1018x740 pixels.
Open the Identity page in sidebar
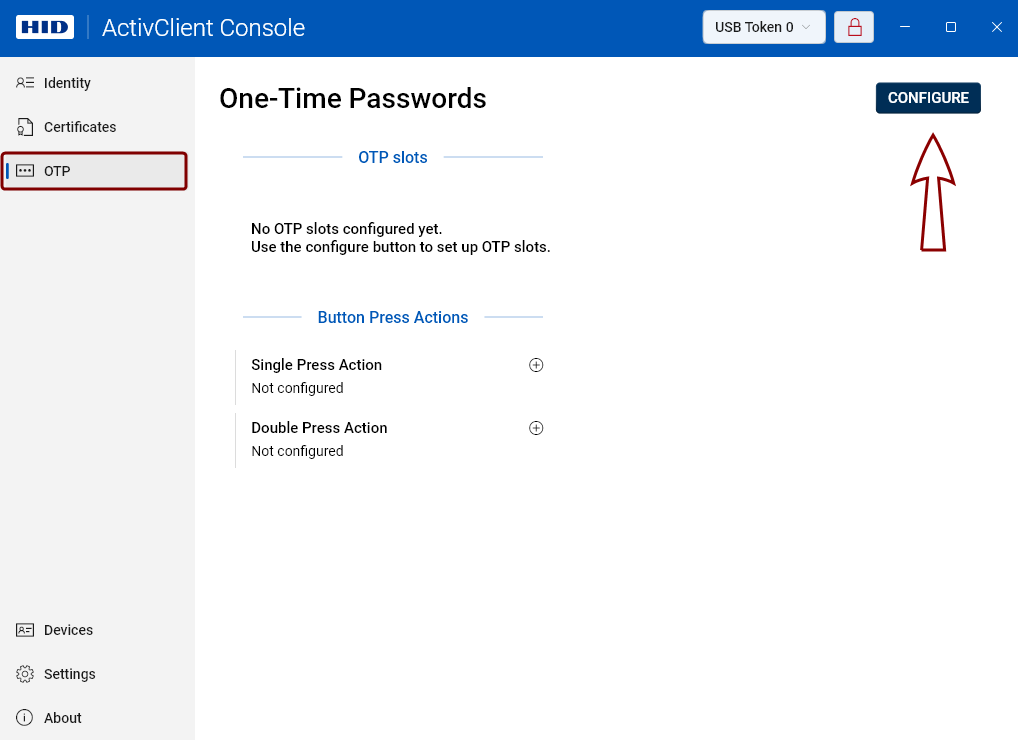(x=67, y=83)
